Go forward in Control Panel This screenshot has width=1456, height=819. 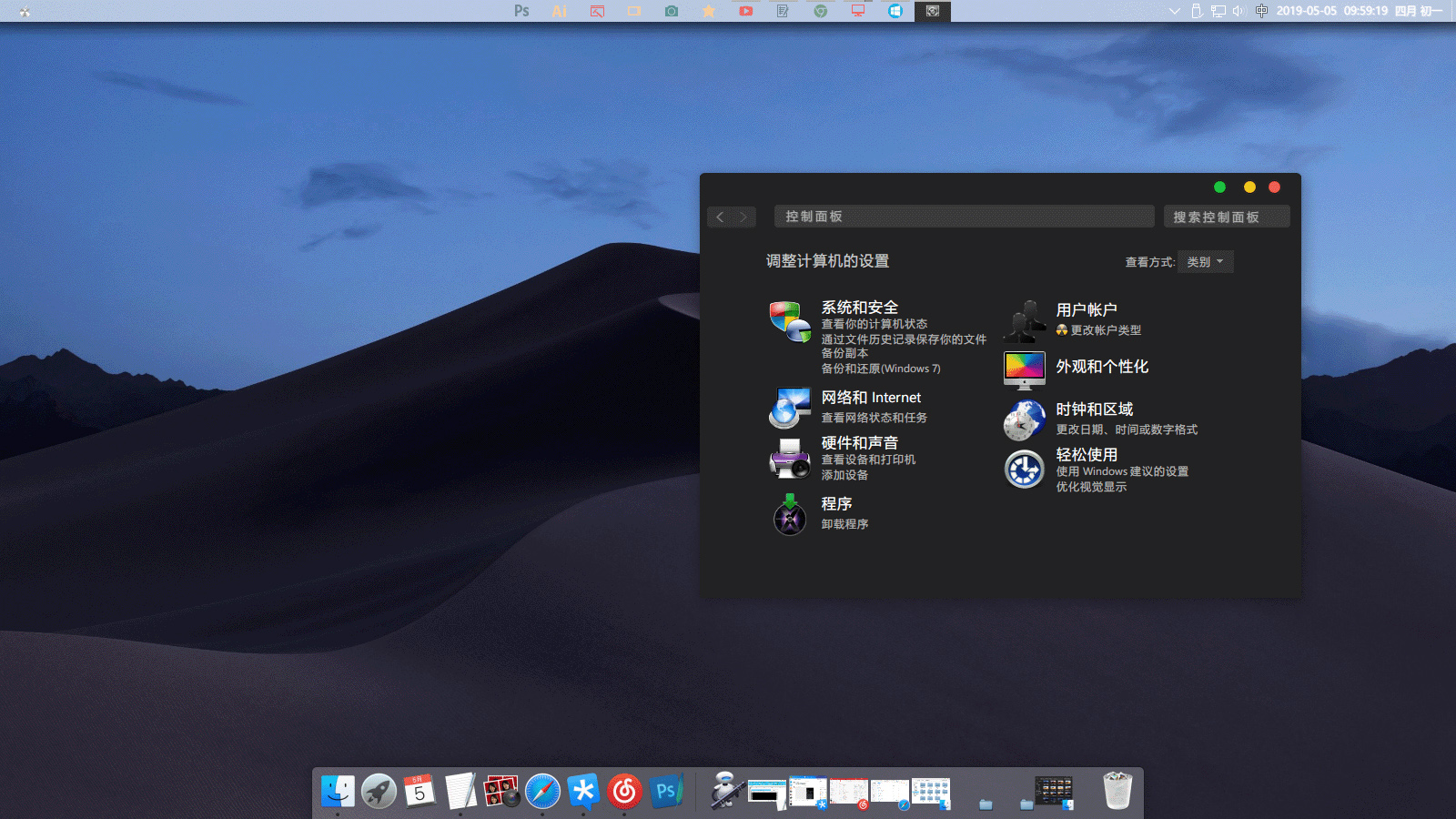click(743, 217)
